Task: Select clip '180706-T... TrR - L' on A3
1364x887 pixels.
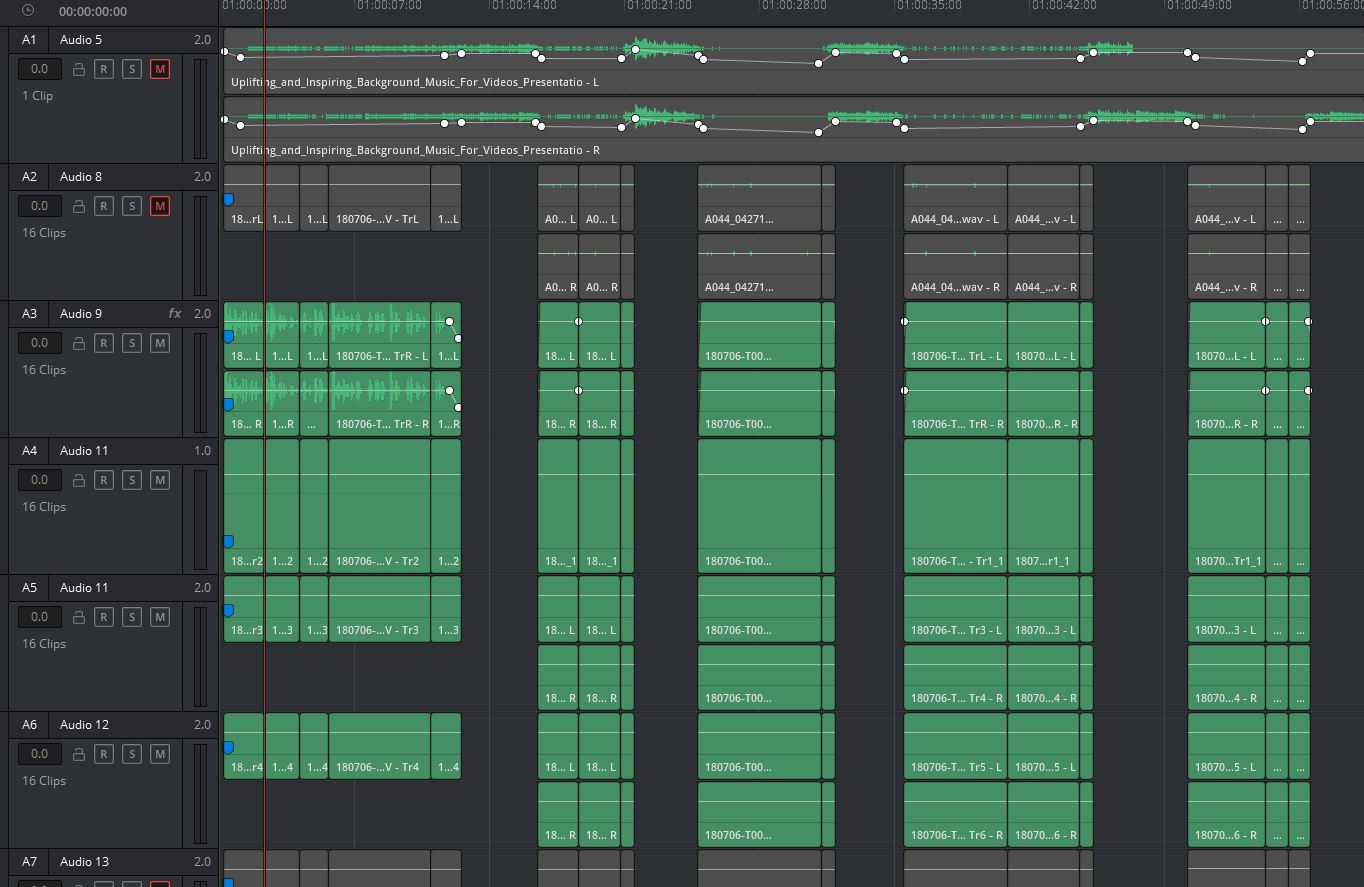Action: tap(379, 335)
